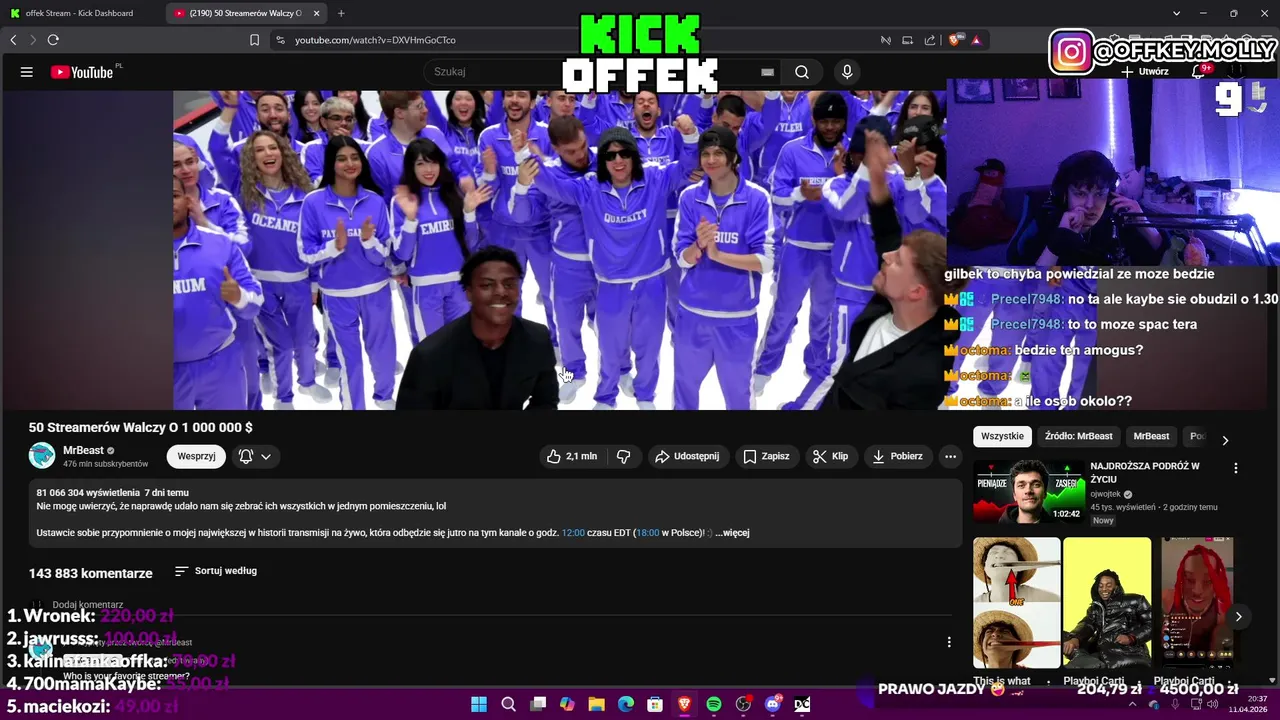Jump to the 12:00 timestamp link
The height and width of the screenshot is (720, 1280).
point(574,533)
